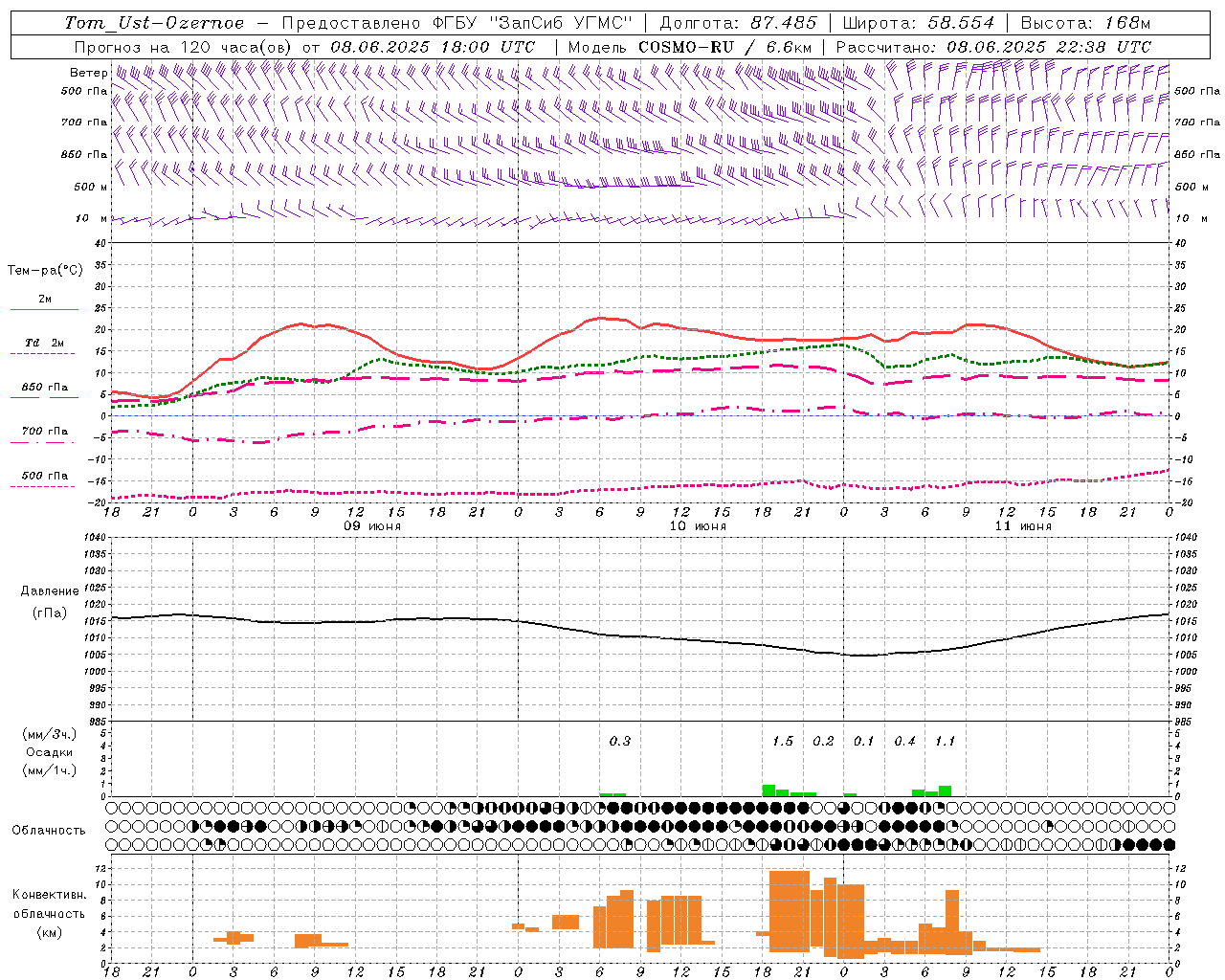The height and width of the screenshot is (980, 1225).
Task: Click the 10 июня date label
Action: [697, 526]
